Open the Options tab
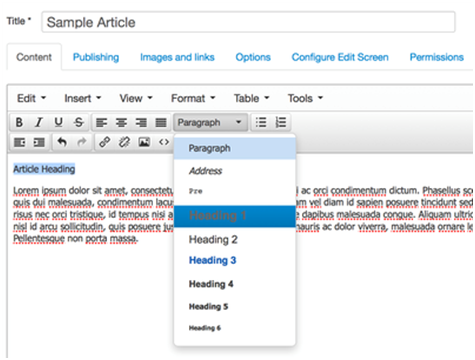This screenshot has width=475, height=360. pos(253,57)
